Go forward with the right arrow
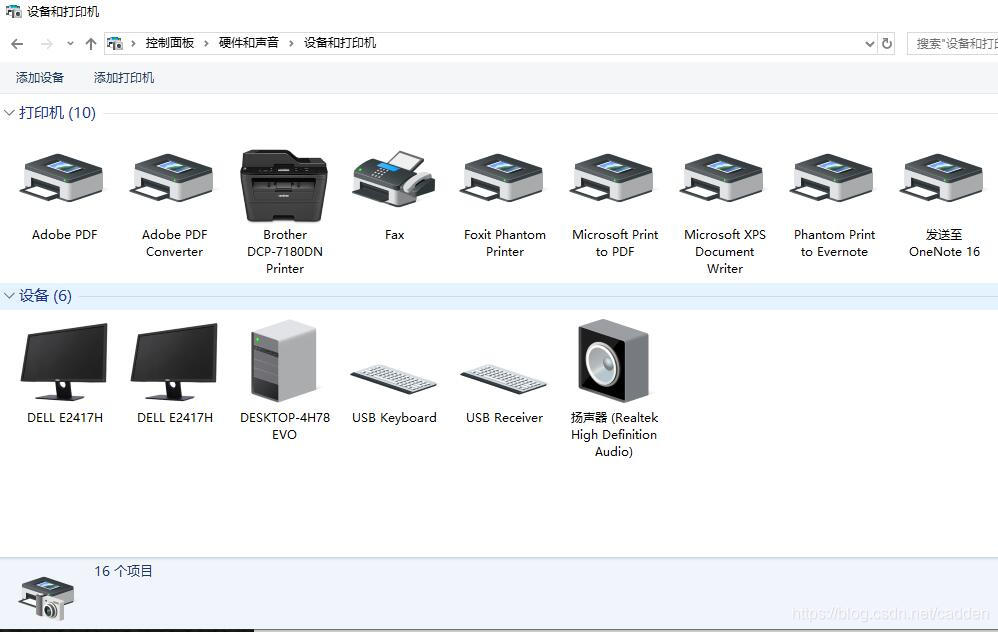 (x=46, y=43)
